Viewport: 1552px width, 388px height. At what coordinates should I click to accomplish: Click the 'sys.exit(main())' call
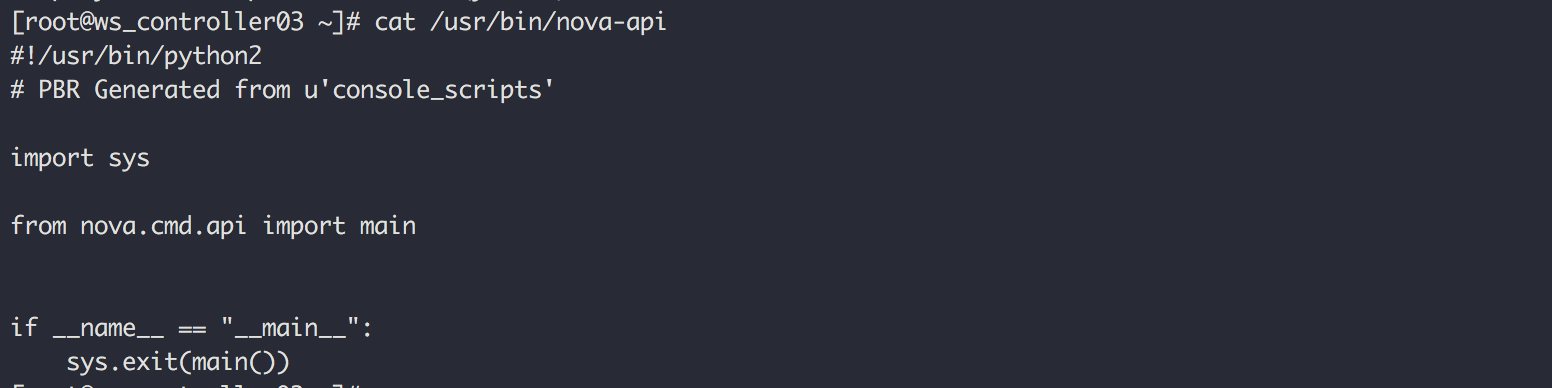click(178, 362)
